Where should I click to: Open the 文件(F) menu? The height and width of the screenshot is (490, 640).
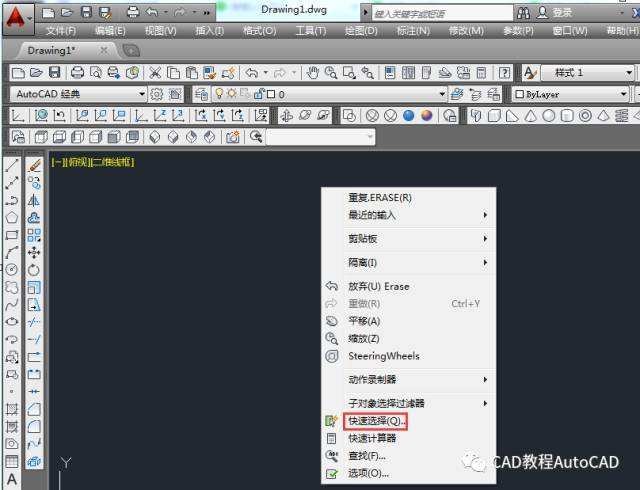(x=61, y=31)
